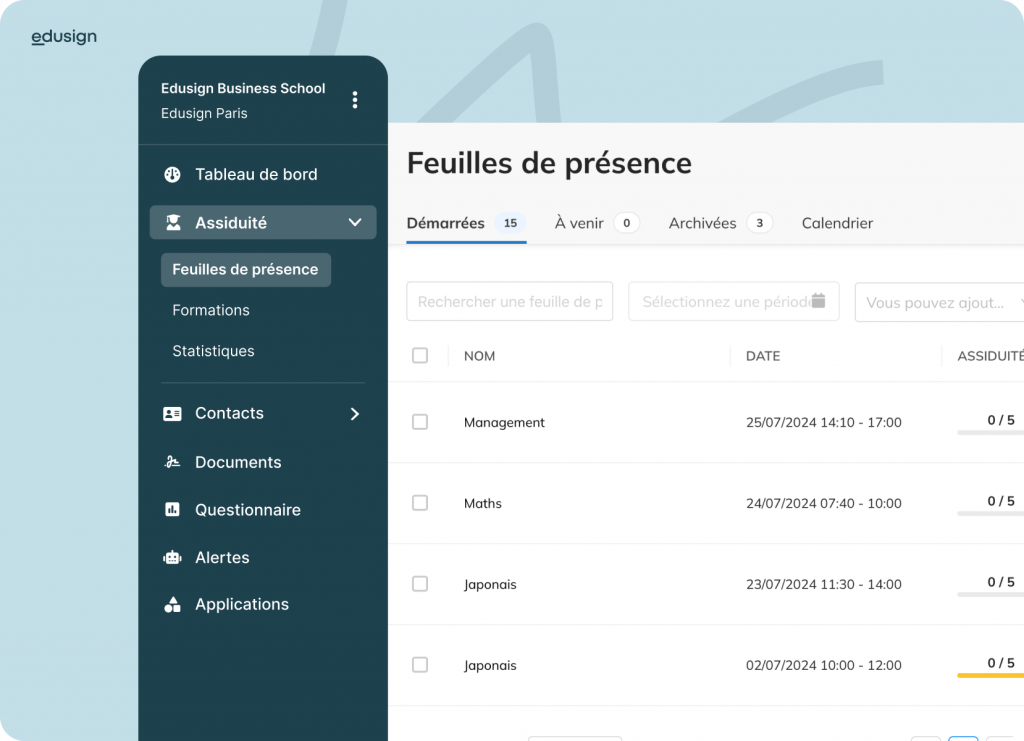This screenshot has width=1024, height=741.
Task: Switch to the Calendrier tab
Action: (x=837, y=223)
